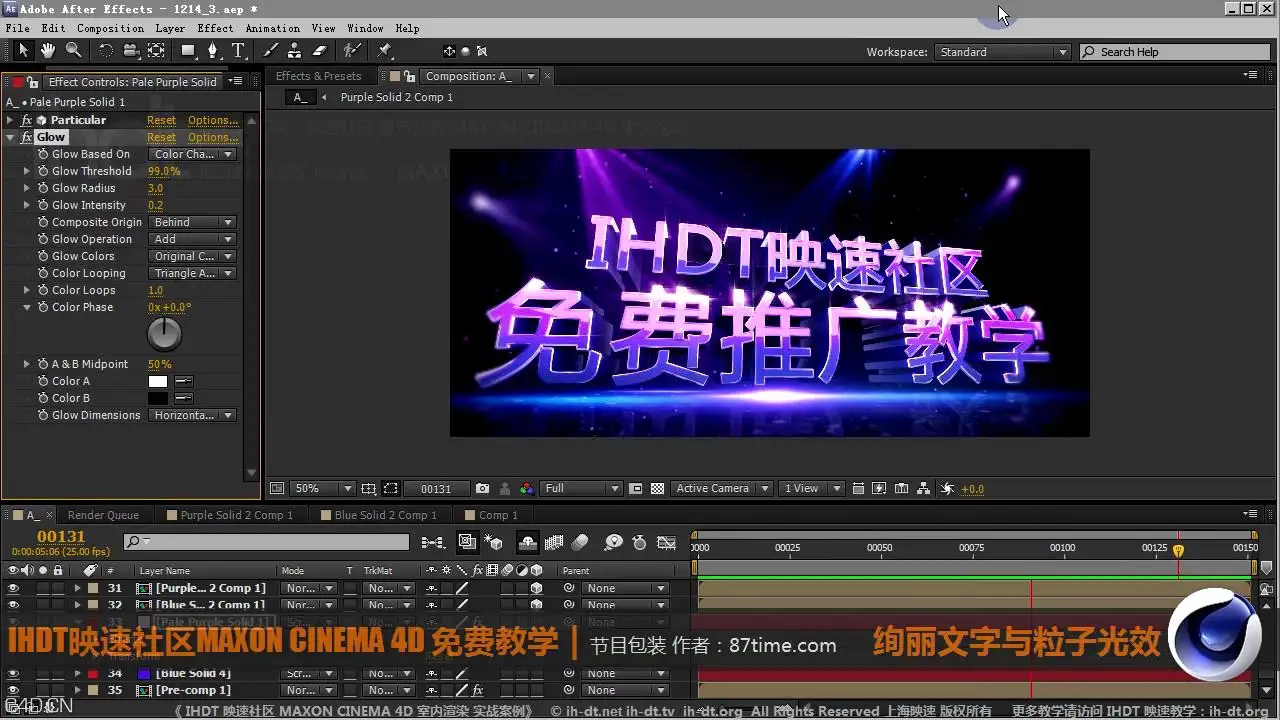Image resolution: width=1280 pixels, height=720 pixels.
Task: Select the Brush tool
Action: (270, 50)
